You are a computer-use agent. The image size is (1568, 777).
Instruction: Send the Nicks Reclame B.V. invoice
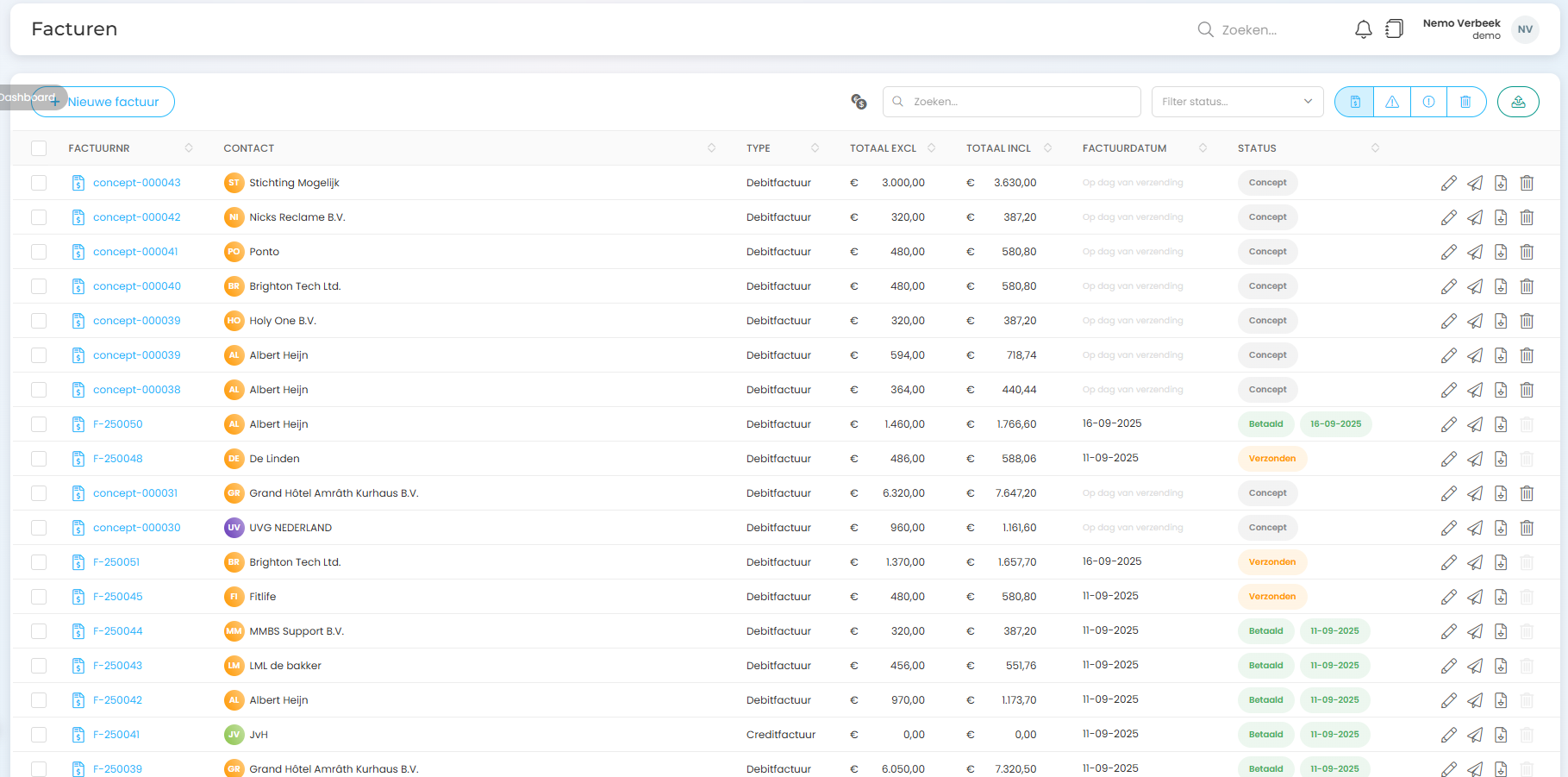pyautogui.click(x=1475, y=217)
